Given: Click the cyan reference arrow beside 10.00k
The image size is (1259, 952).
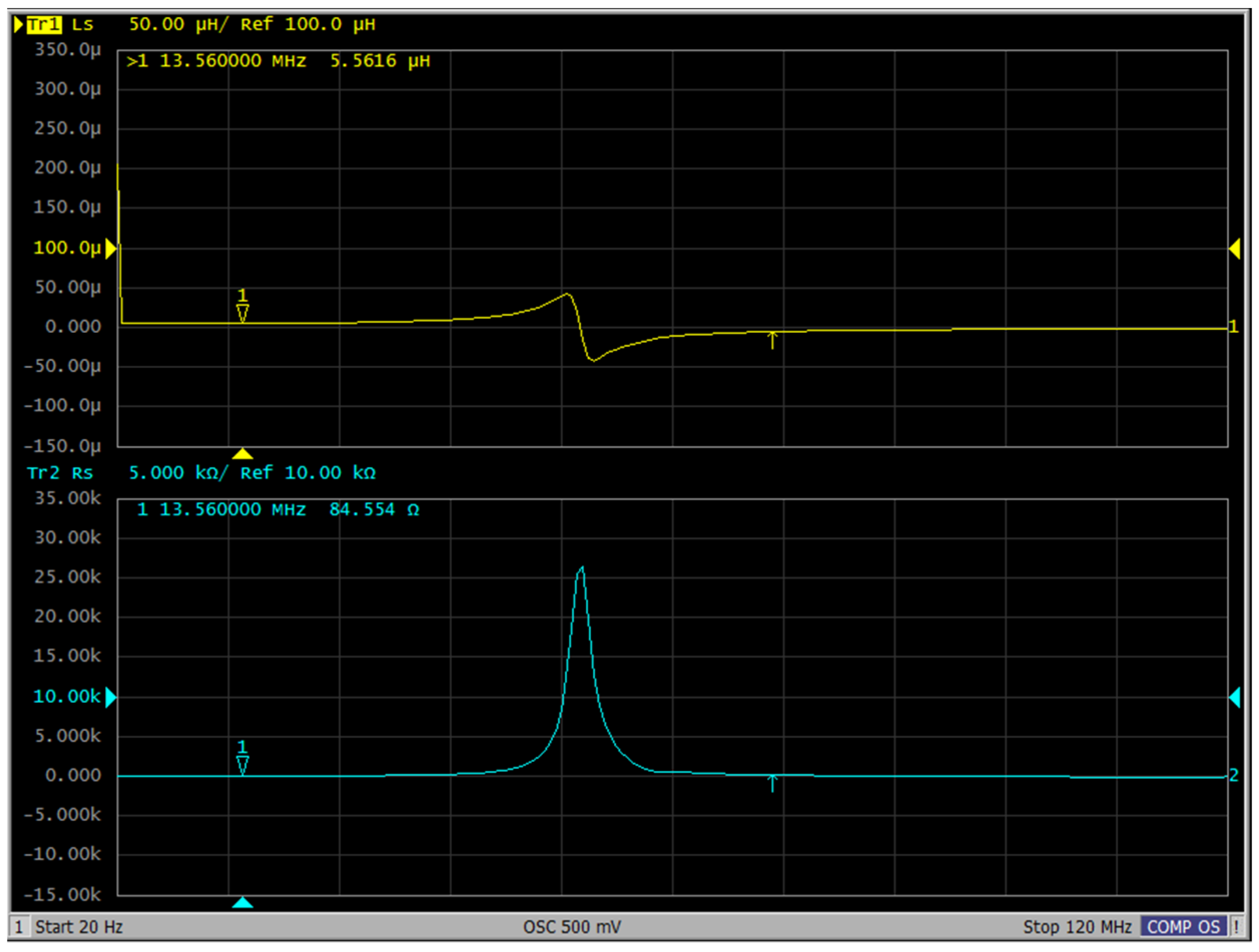Looking at the screenshot, I should 111,697.
